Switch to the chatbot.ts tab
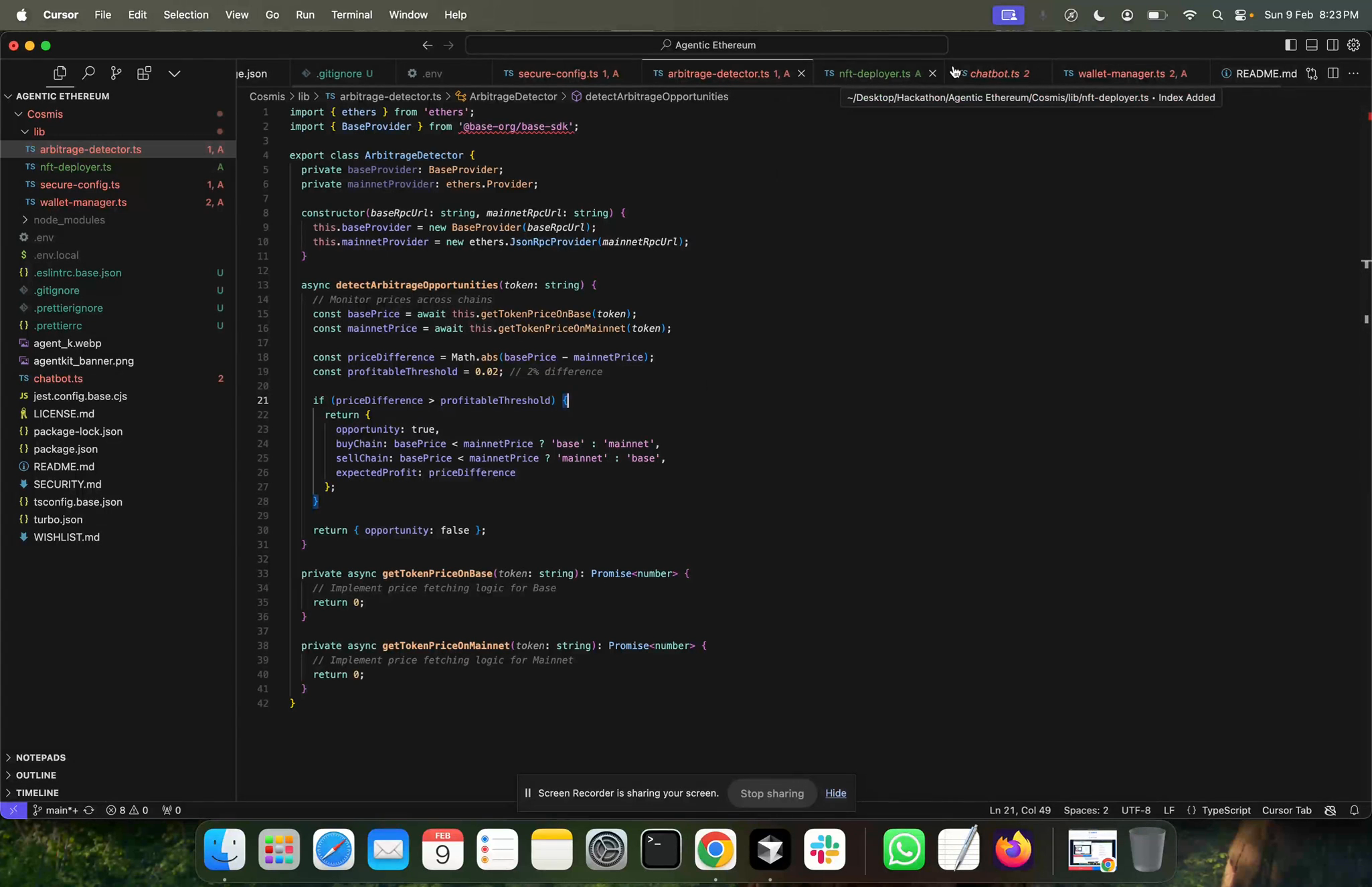The image size is (1372, 887). (999, 74)
